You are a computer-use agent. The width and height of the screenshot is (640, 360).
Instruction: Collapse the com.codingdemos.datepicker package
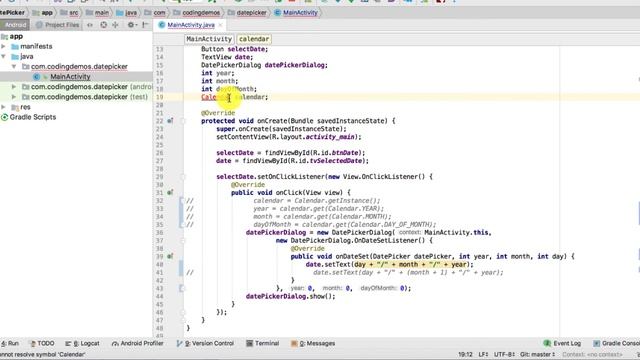[x=14, y=67]
